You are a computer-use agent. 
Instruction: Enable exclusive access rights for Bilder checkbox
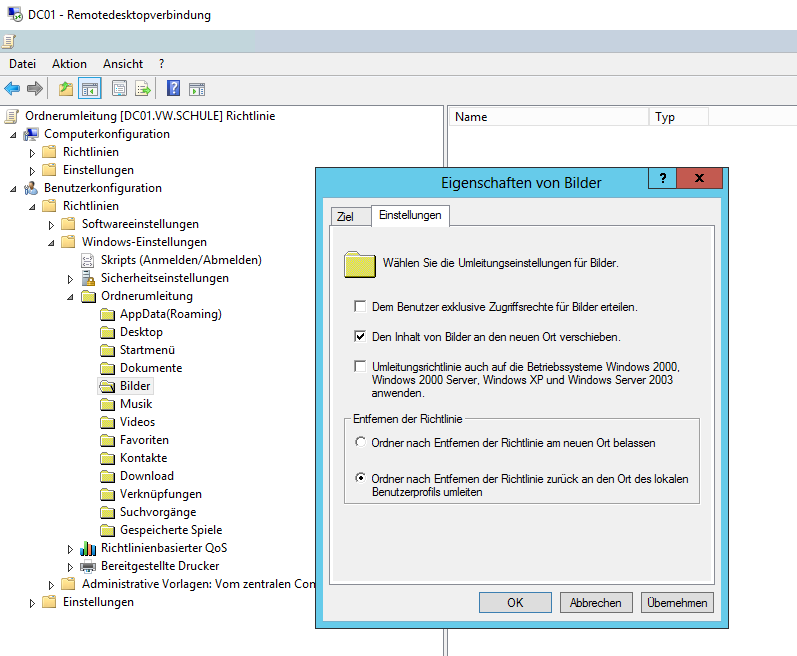point(360,307)
